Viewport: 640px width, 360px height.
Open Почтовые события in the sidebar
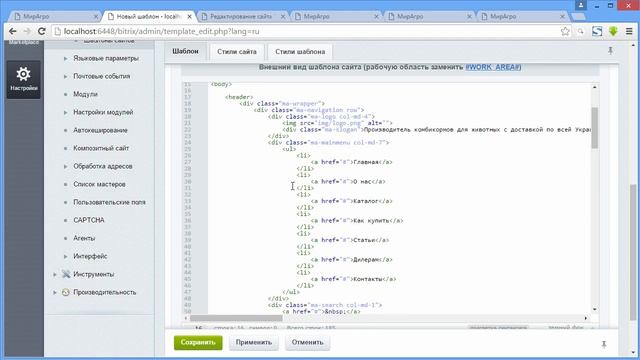102,76
